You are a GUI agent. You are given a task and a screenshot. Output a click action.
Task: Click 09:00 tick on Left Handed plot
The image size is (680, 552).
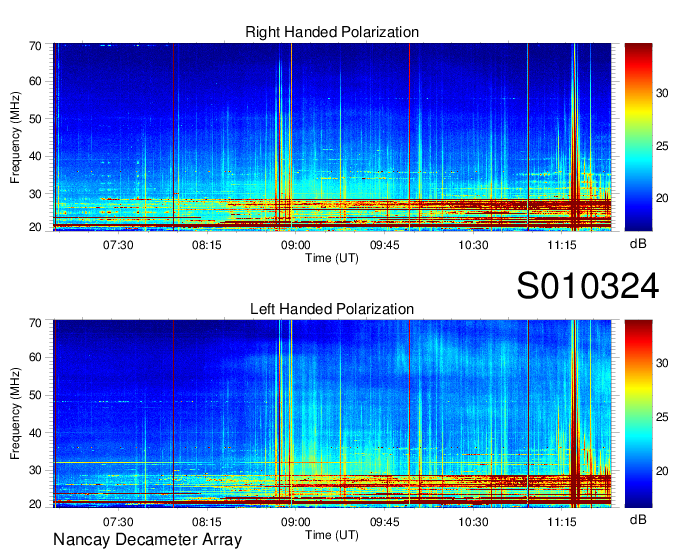pos(296,522)
